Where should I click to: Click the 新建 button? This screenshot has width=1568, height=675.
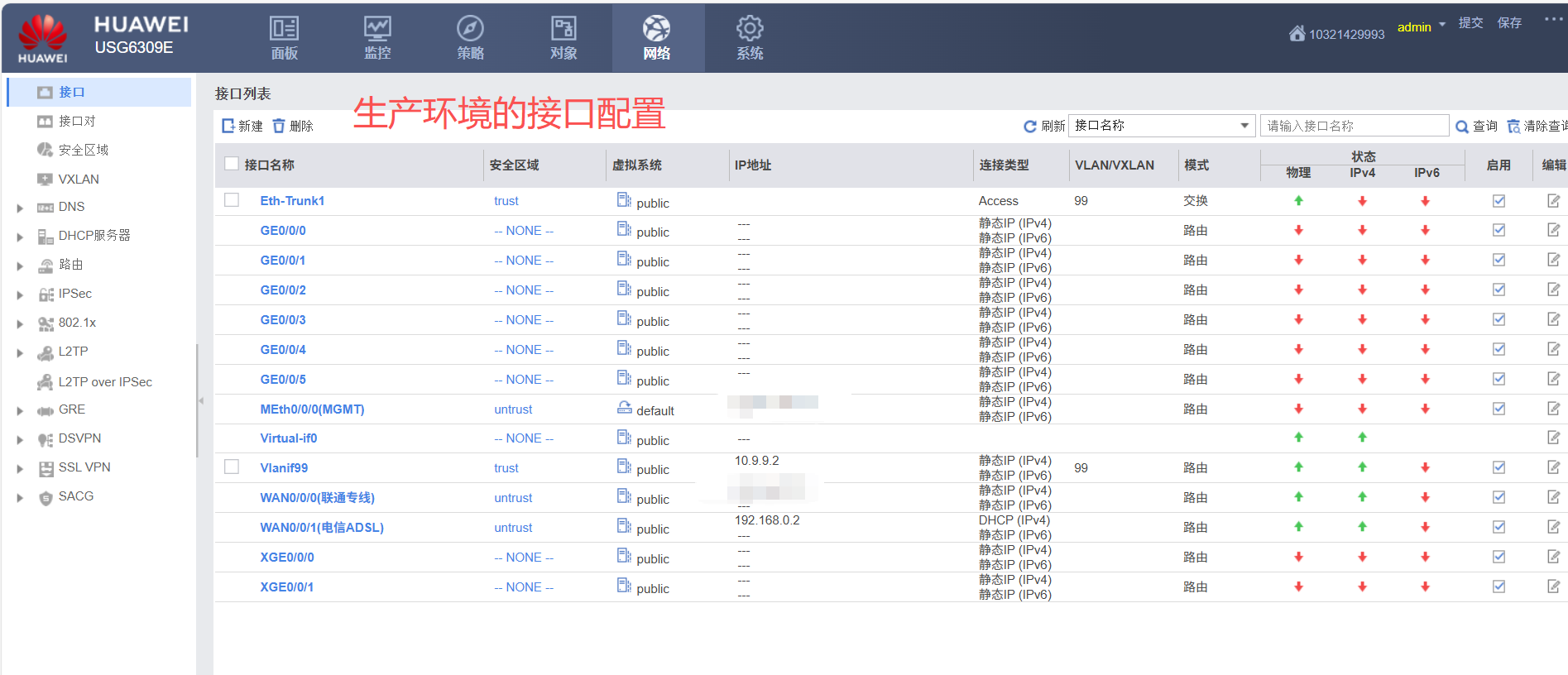point(242,126)
